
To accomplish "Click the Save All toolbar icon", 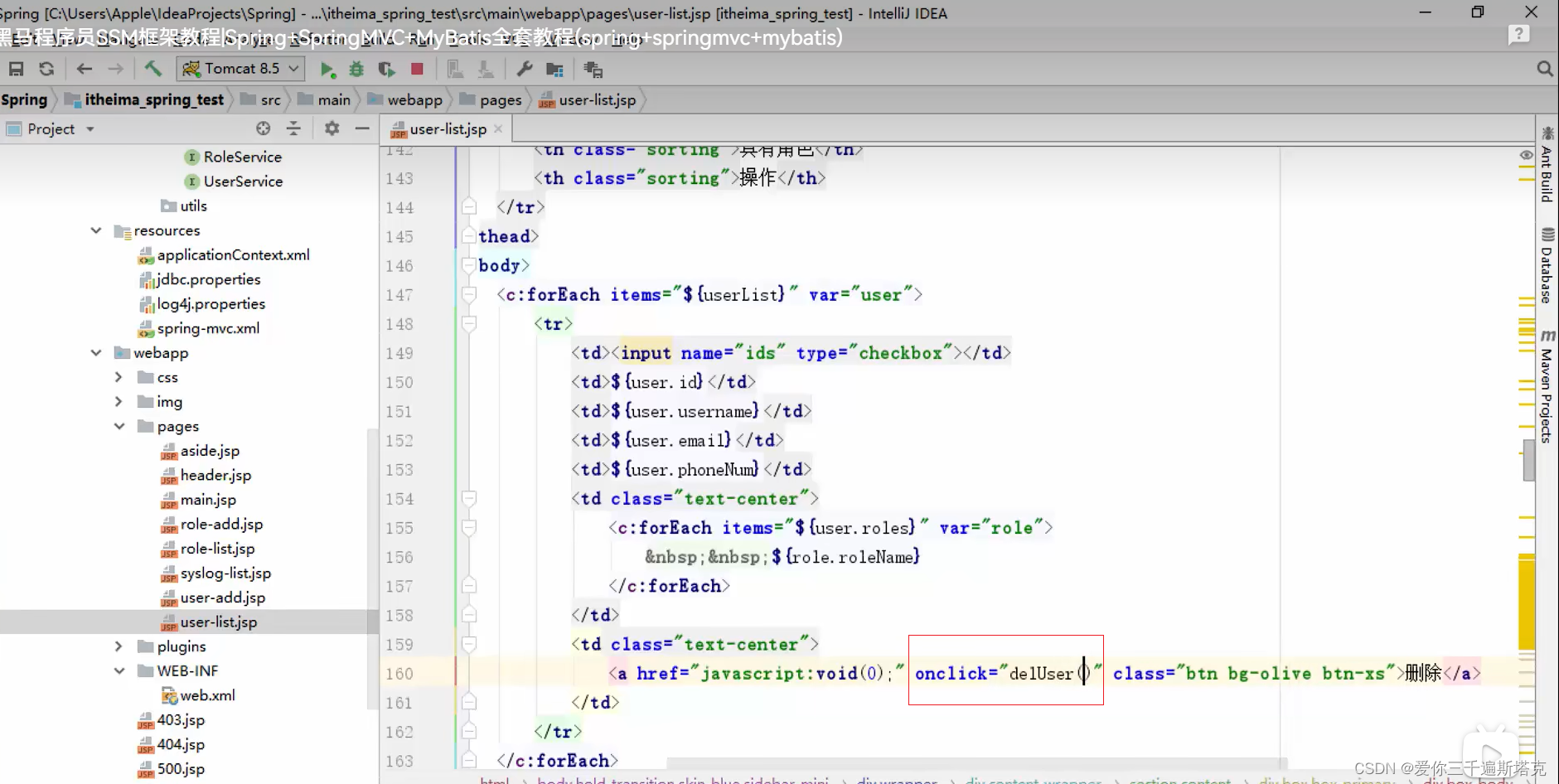I will click(x=16, y=69).
